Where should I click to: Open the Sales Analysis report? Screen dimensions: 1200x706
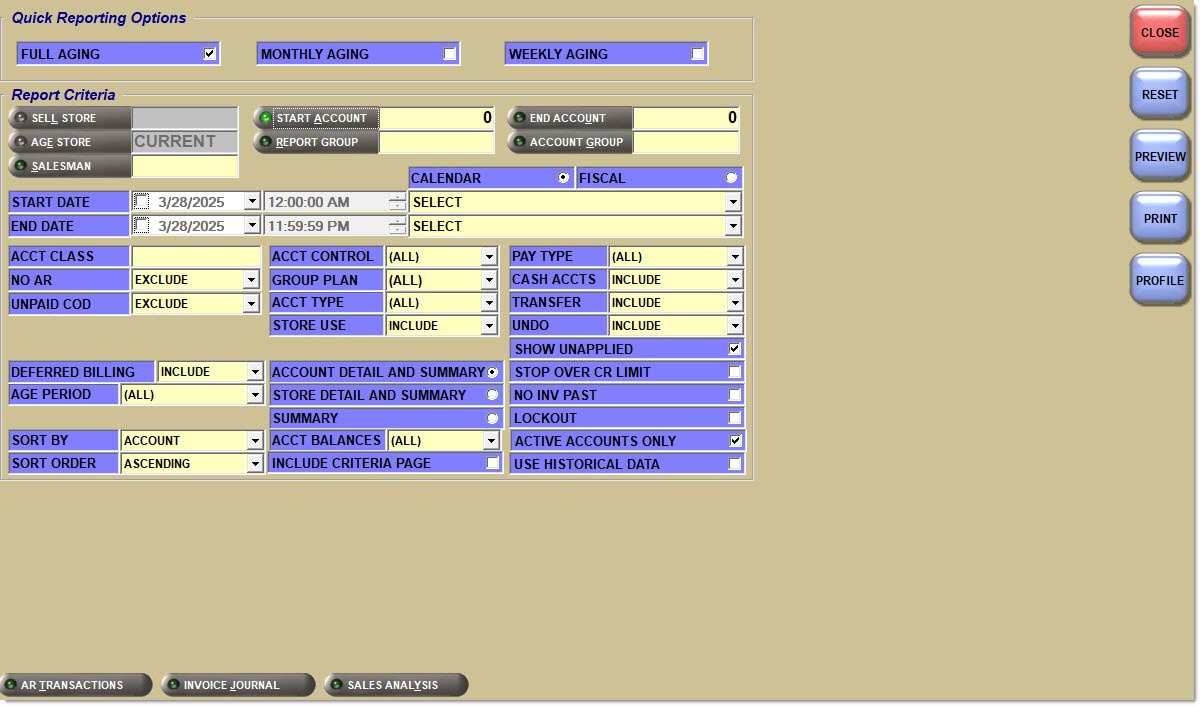click(396, 685)
